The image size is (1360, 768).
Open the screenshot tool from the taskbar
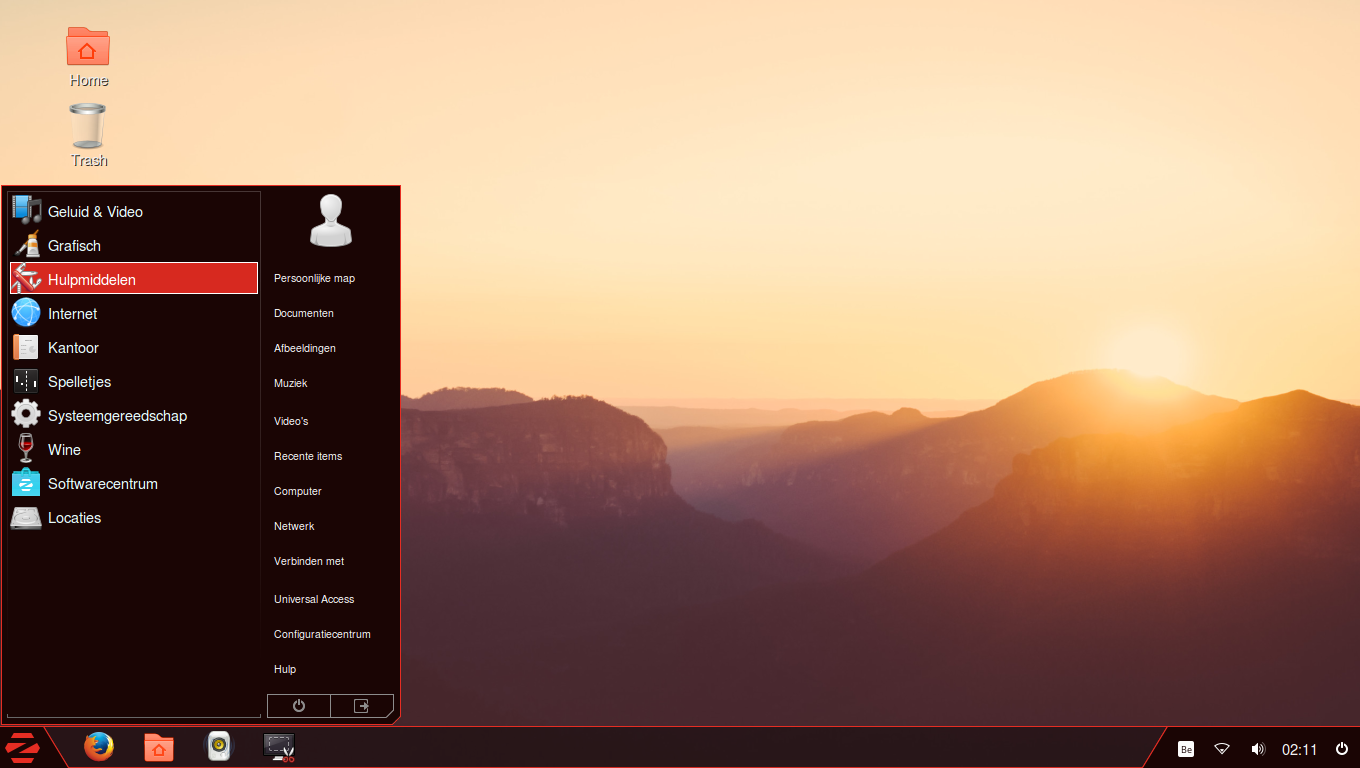click(x=279, y=747)
